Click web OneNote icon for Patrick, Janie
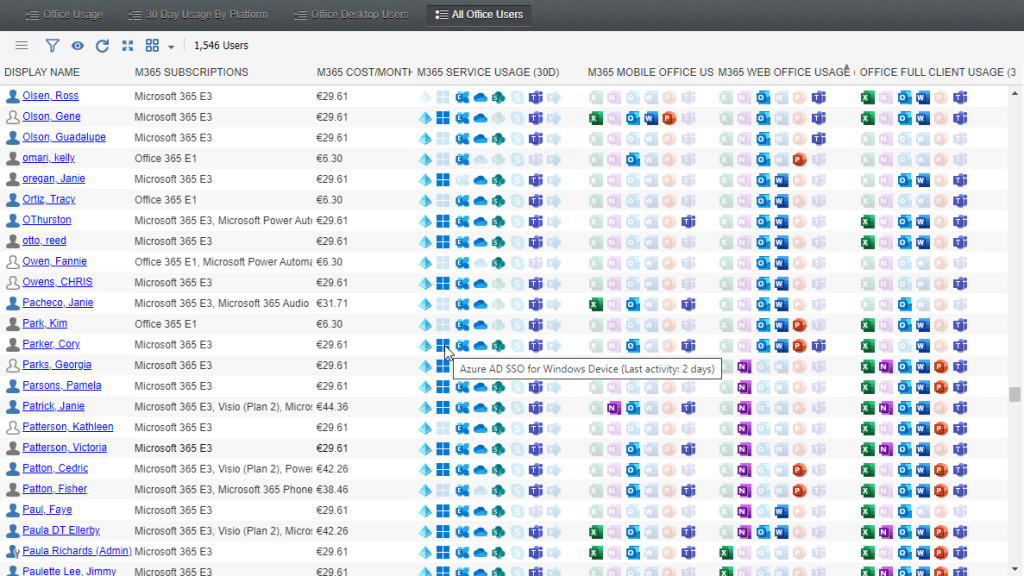 click(744, 408)
